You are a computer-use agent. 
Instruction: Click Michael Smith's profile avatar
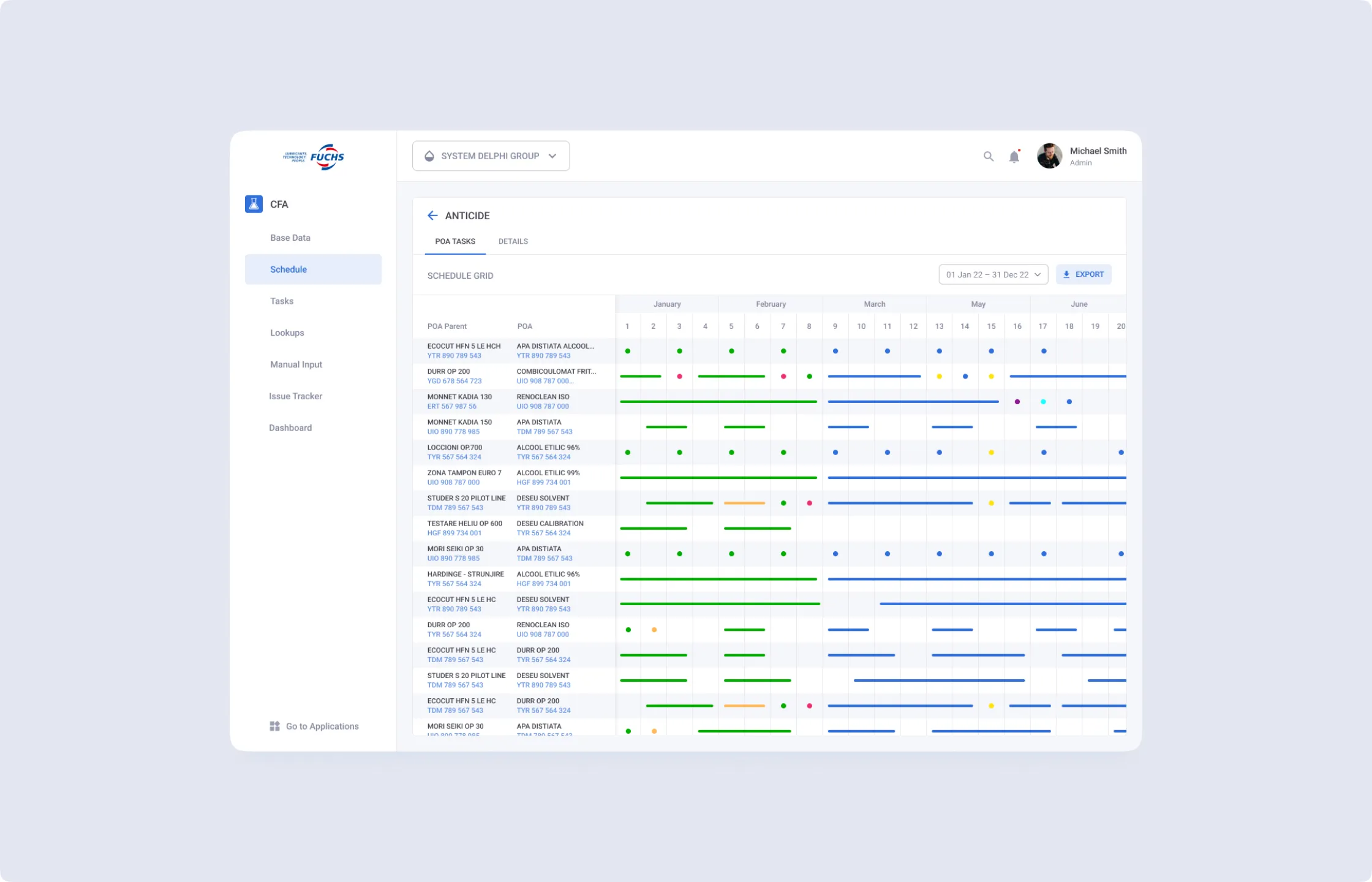1049,156
